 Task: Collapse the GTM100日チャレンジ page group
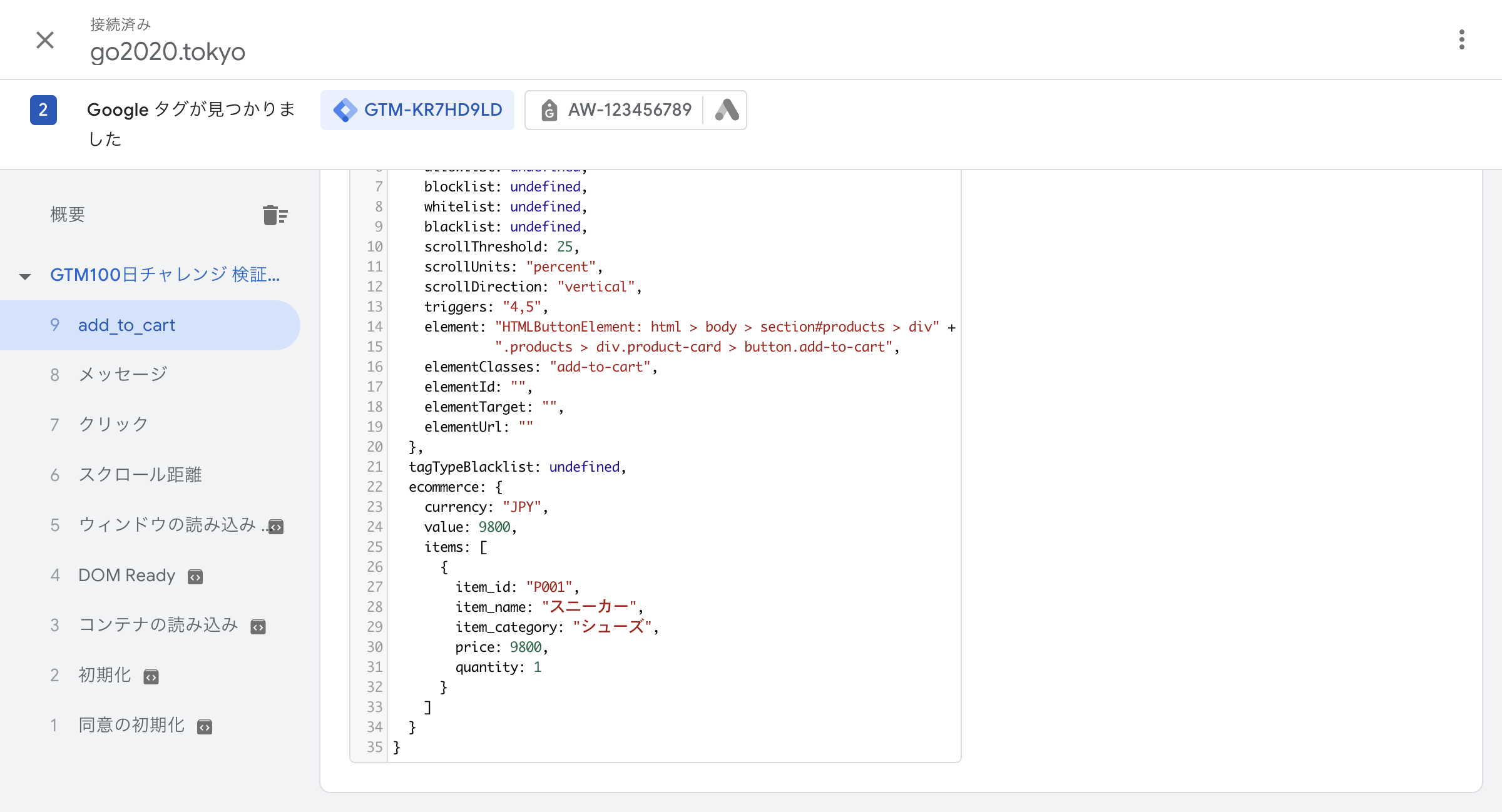(x=25, y=276)
